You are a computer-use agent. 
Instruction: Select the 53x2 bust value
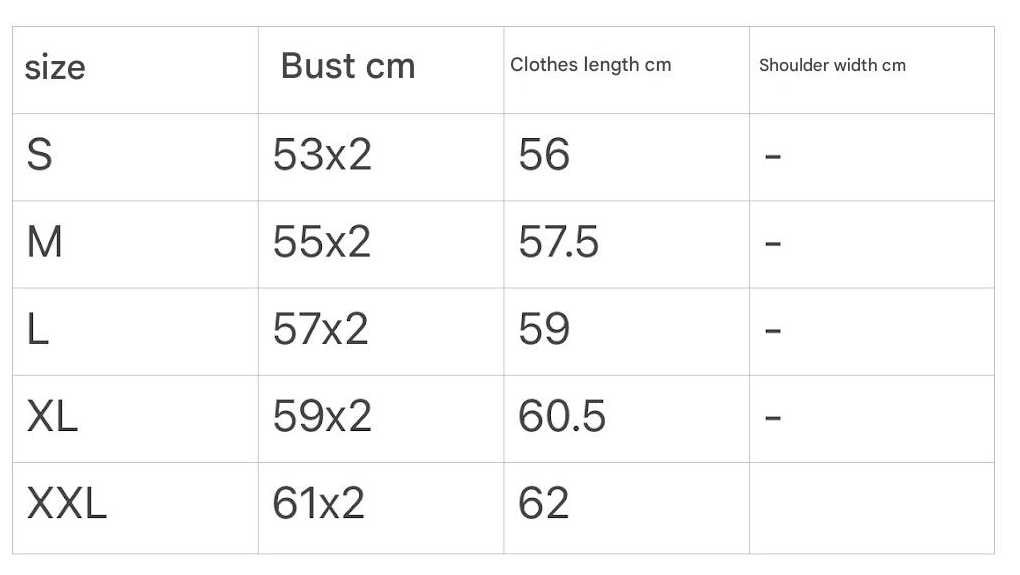pyautogui.click(x=321, y=155)
